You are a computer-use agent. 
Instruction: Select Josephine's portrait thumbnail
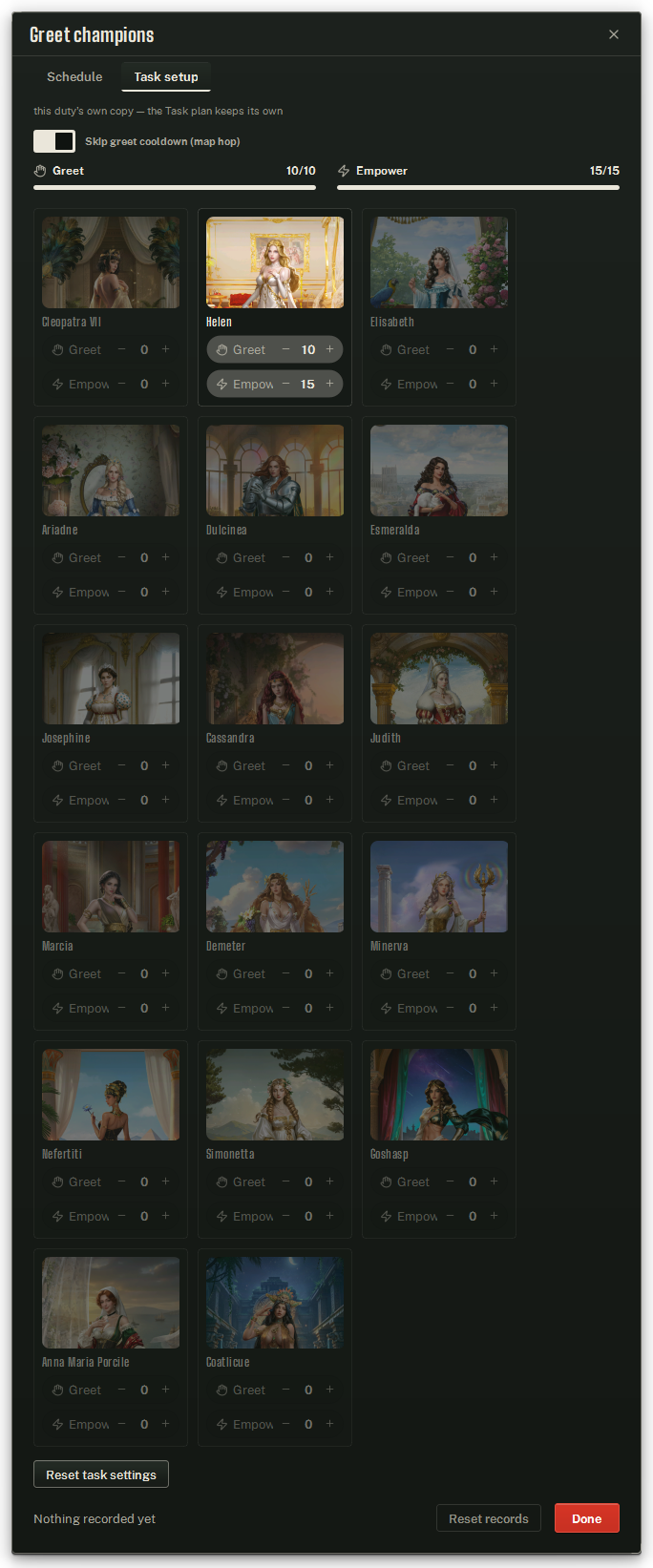point(111,679)
